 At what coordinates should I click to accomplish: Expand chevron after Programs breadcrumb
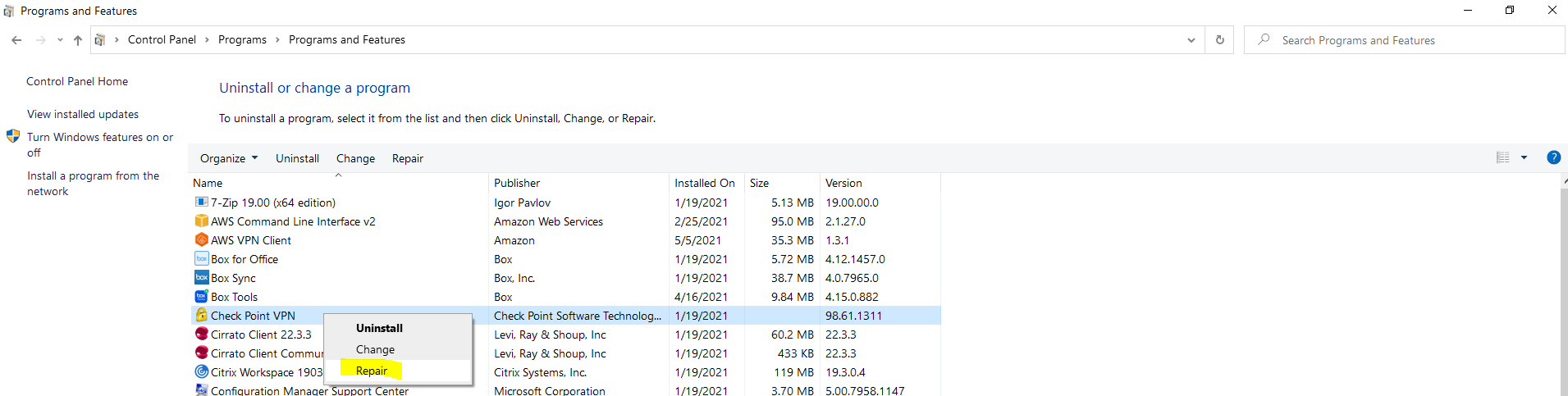pos(277,39)
